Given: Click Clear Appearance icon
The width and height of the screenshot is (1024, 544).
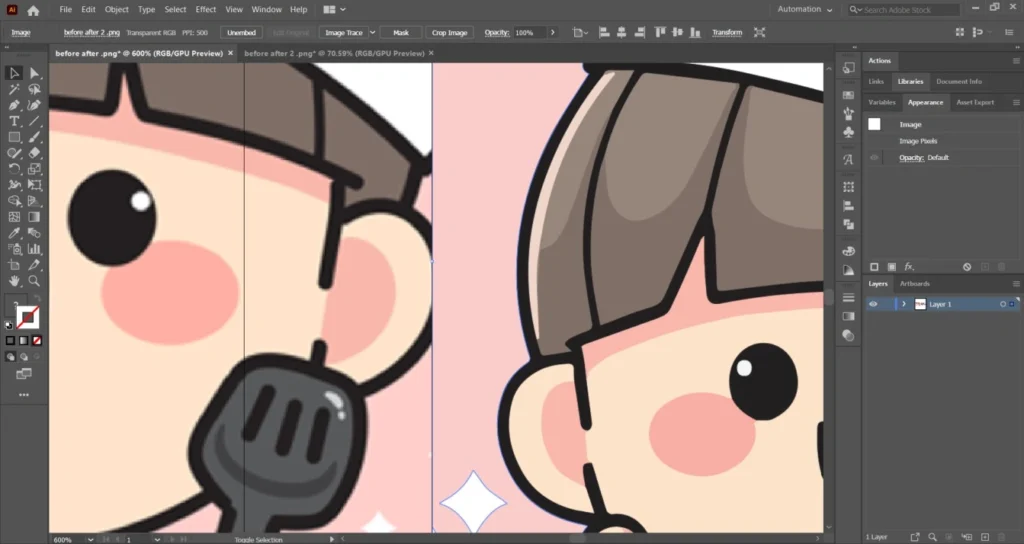Looking at the screenshot, I should (967, 266).
